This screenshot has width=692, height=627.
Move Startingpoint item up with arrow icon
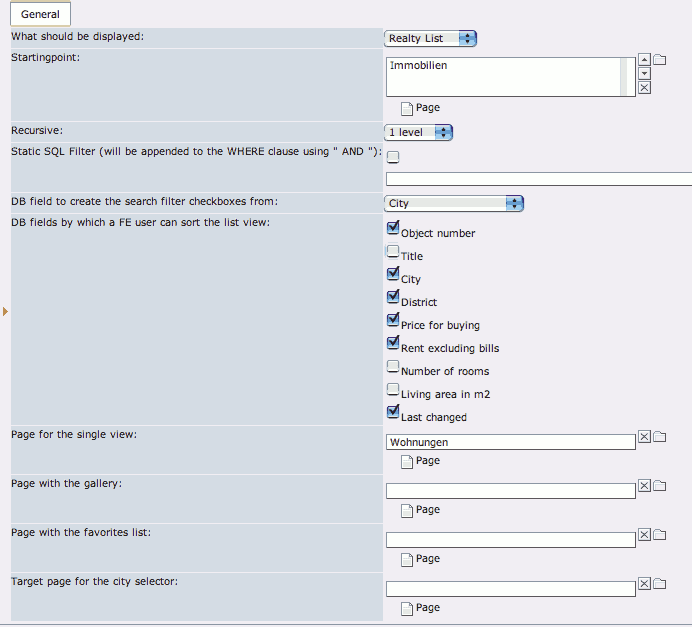click(x=644, y=60)
